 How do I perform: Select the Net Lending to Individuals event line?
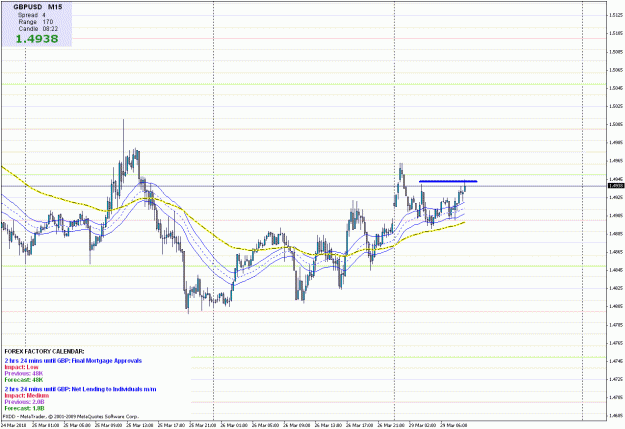[81, 389]
